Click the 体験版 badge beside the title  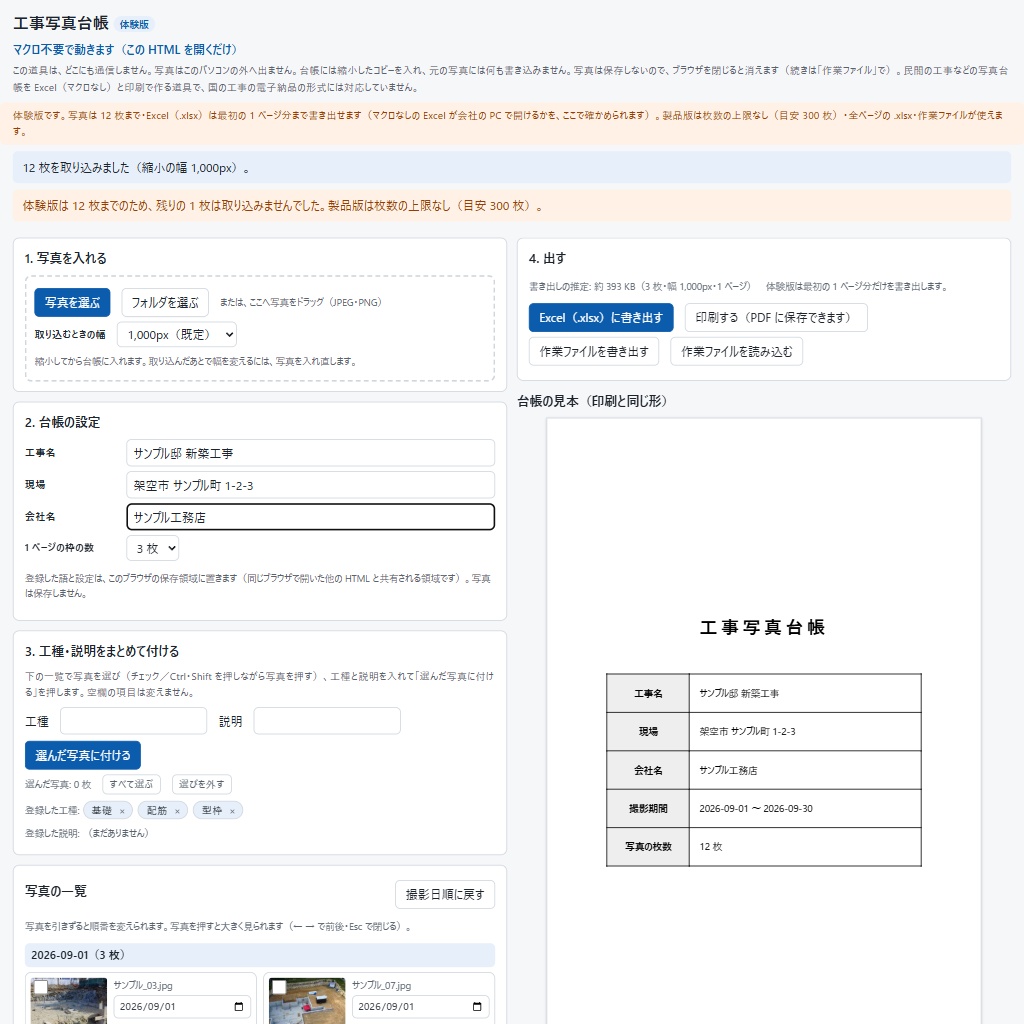coord(135,24)
